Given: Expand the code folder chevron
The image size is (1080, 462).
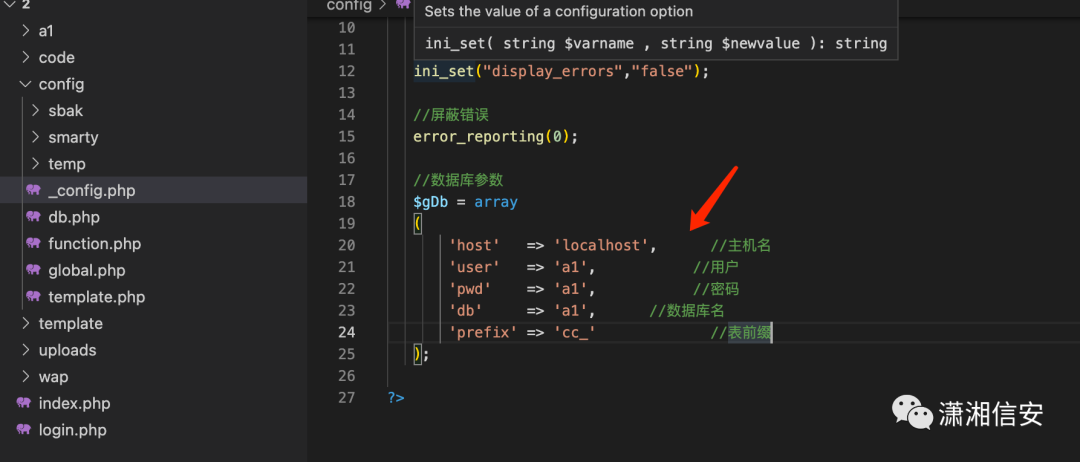Looking at the screenshot, I should 25,57.
